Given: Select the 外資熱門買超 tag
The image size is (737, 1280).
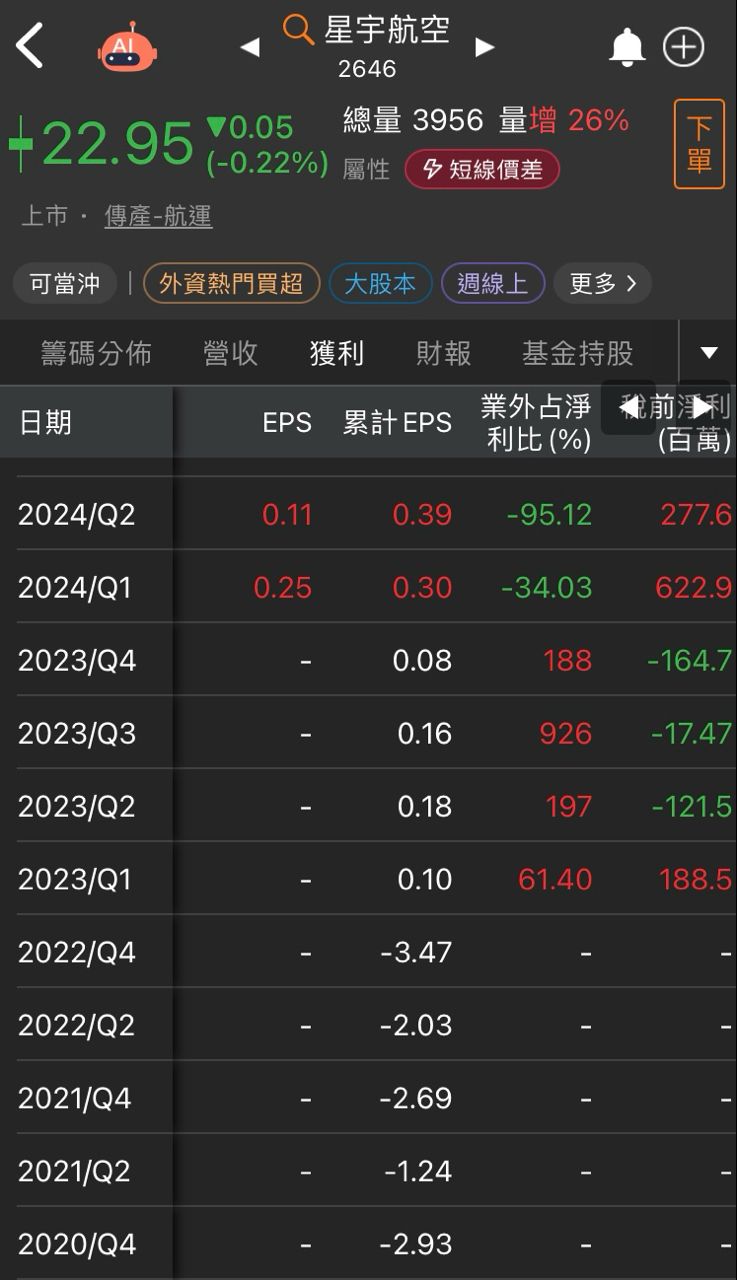Looking at the screenshot, I should click(231, 284).
